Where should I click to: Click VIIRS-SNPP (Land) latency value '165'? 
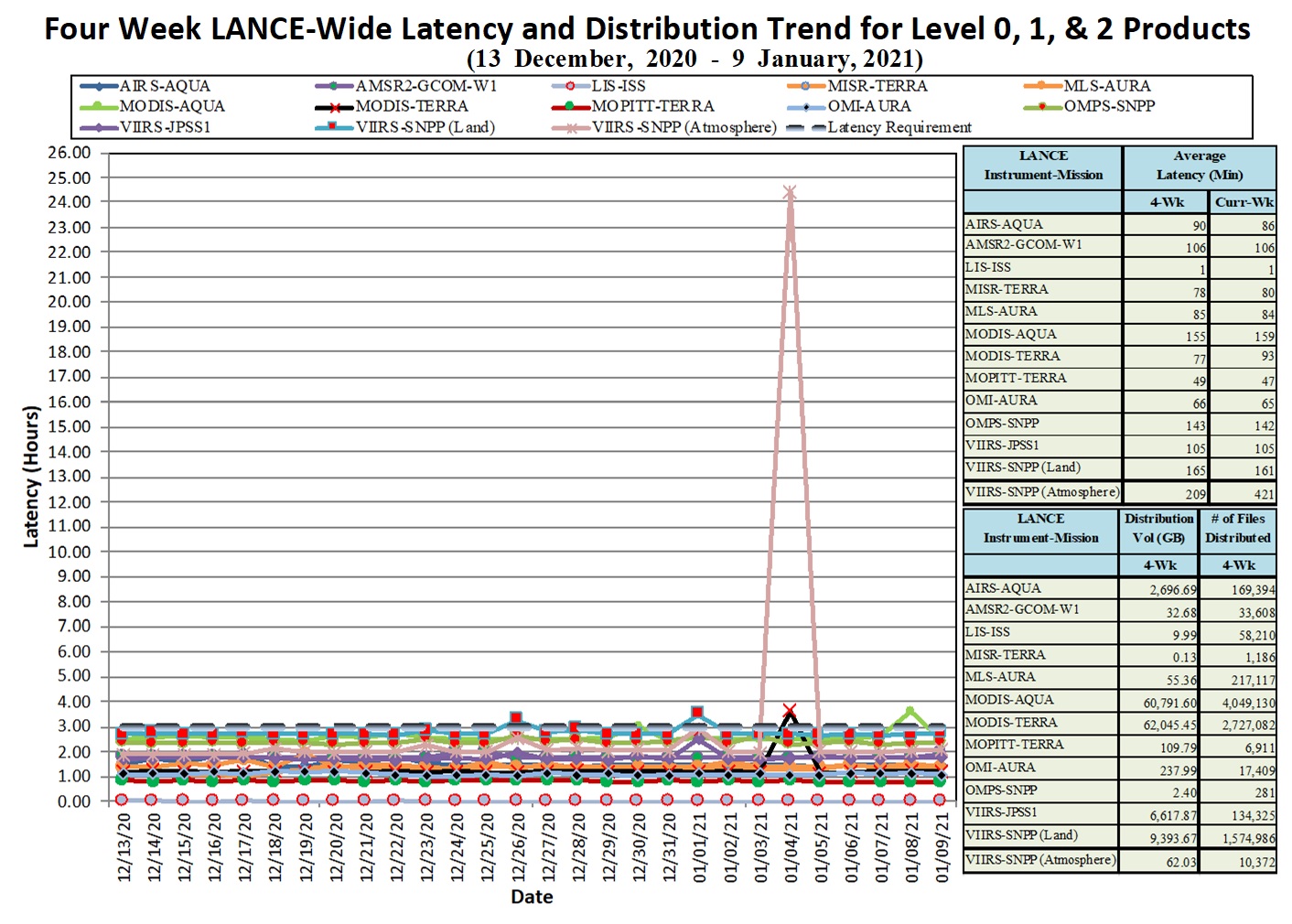pos(1195,470)
